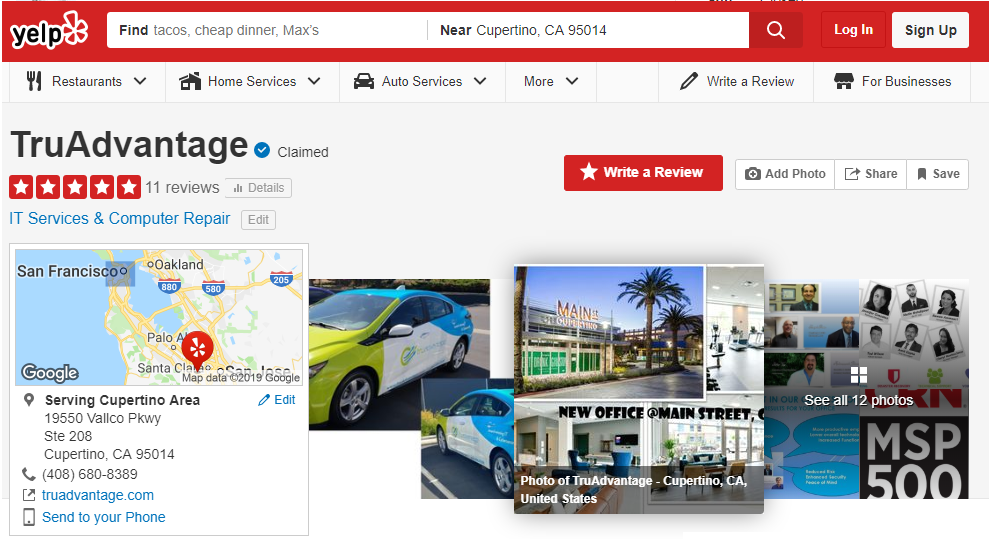
Task: Click the Claimed label
Action: pos(303,152)
